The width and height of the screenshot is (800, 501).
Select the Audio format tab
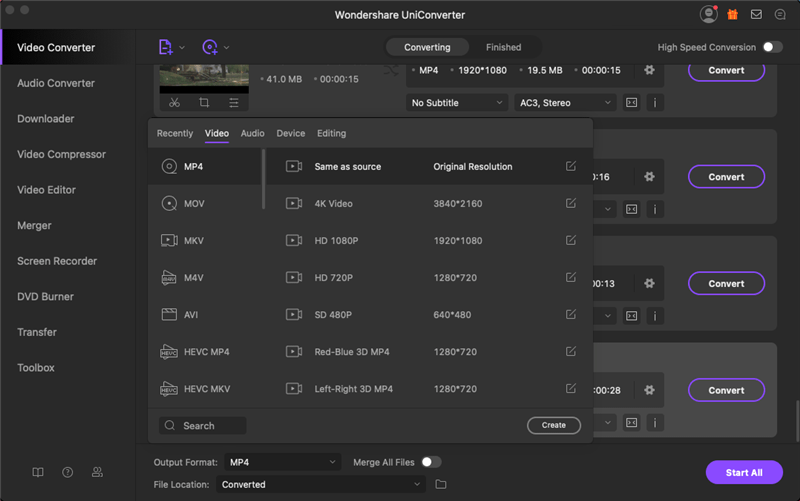(253, 133)
